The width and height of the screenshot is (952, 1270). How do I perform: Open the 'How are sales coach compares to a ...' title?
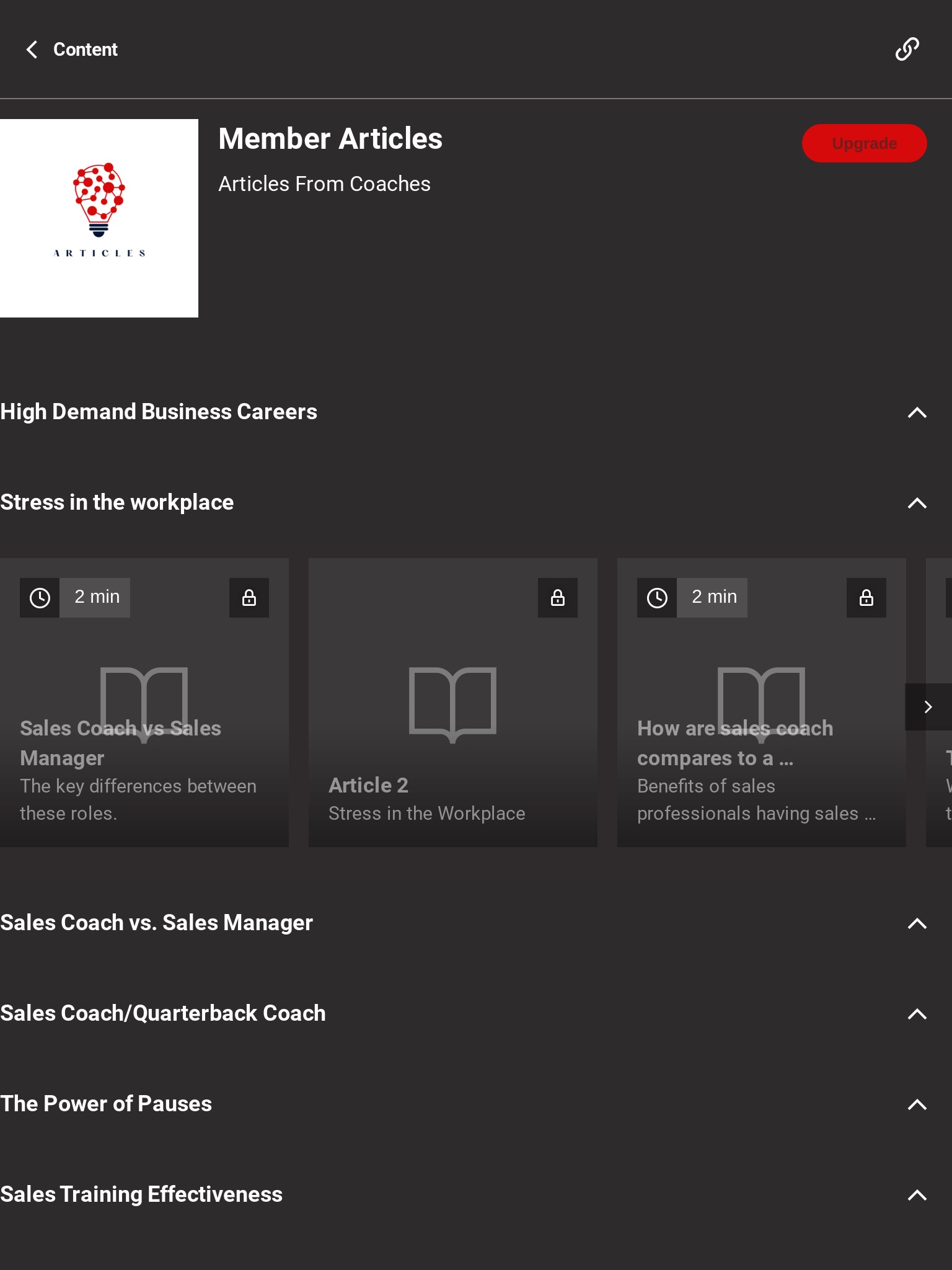pos(735,743)
